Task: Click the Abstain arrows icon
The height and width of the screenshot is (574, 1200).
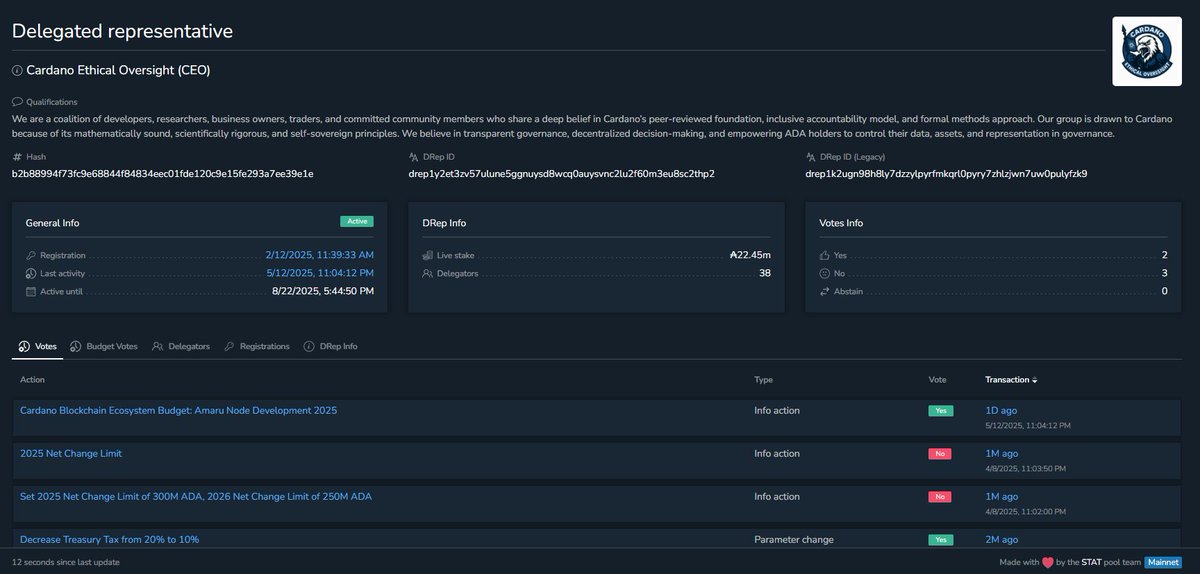Action: [x=825, y=291]
